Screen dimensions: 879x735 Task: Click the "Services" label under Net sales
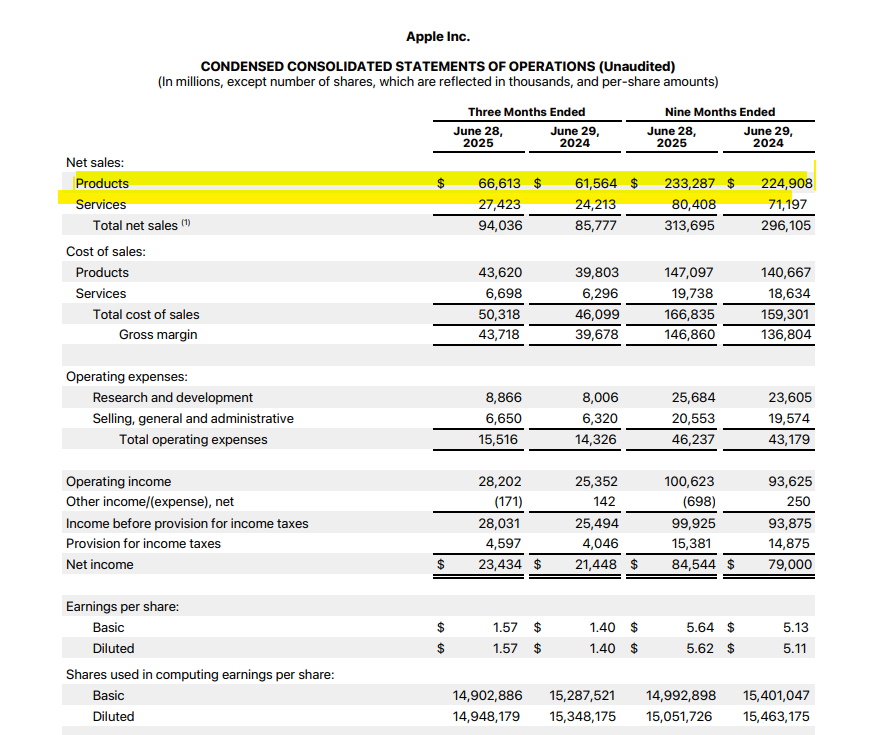click(x=101, y=205)
